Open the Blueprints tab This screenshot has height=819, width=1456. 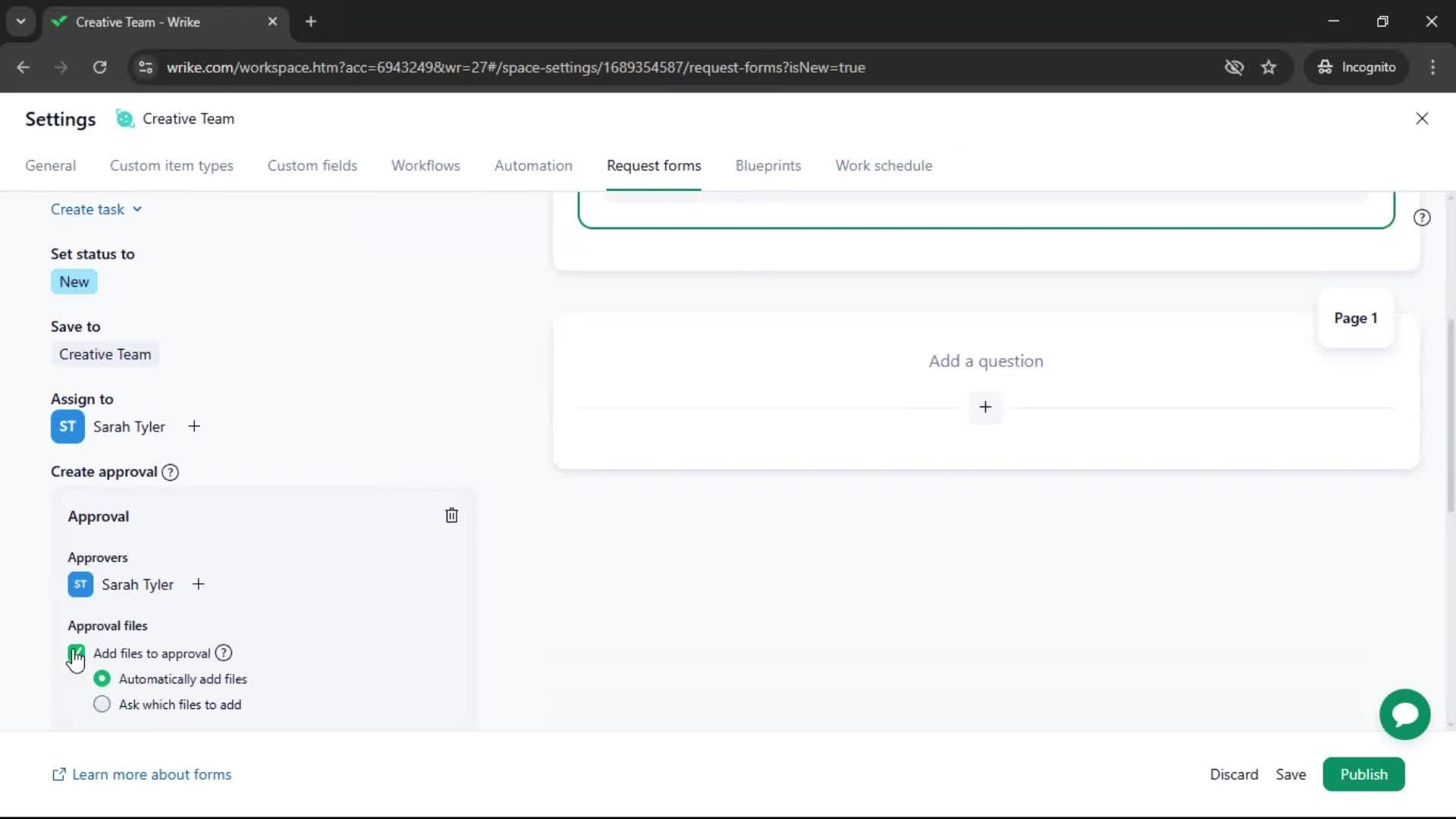coord(768,166)
